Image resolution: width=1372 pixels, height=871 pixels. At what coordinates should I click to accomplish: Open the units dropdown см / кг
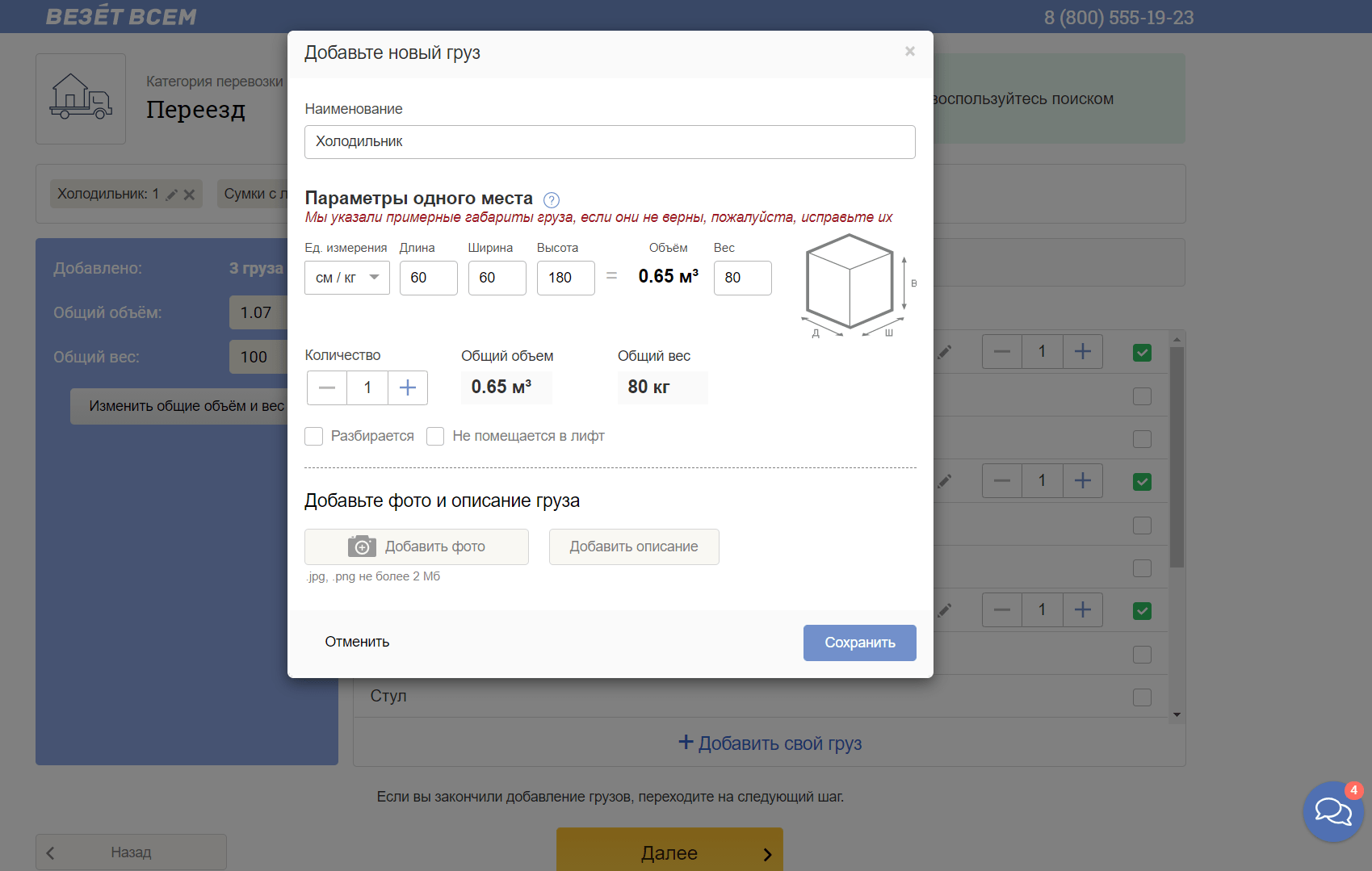click(x=347, y=278)
